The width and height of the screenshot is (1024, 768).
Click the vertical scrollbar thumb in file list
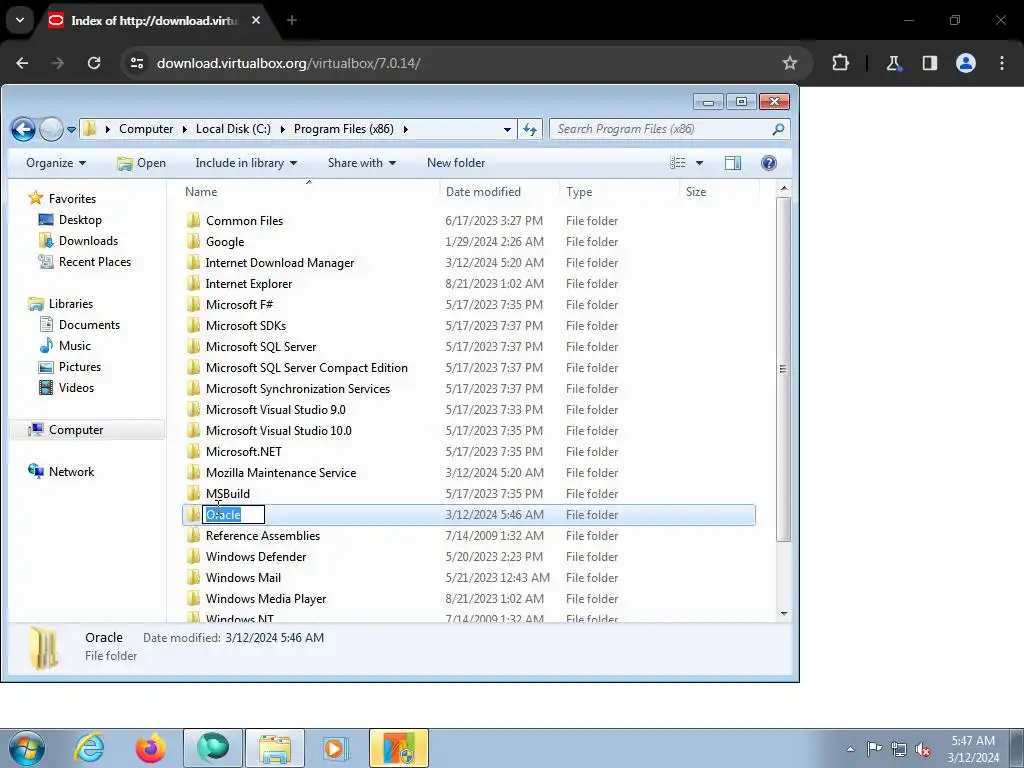[x=784, y=369]
